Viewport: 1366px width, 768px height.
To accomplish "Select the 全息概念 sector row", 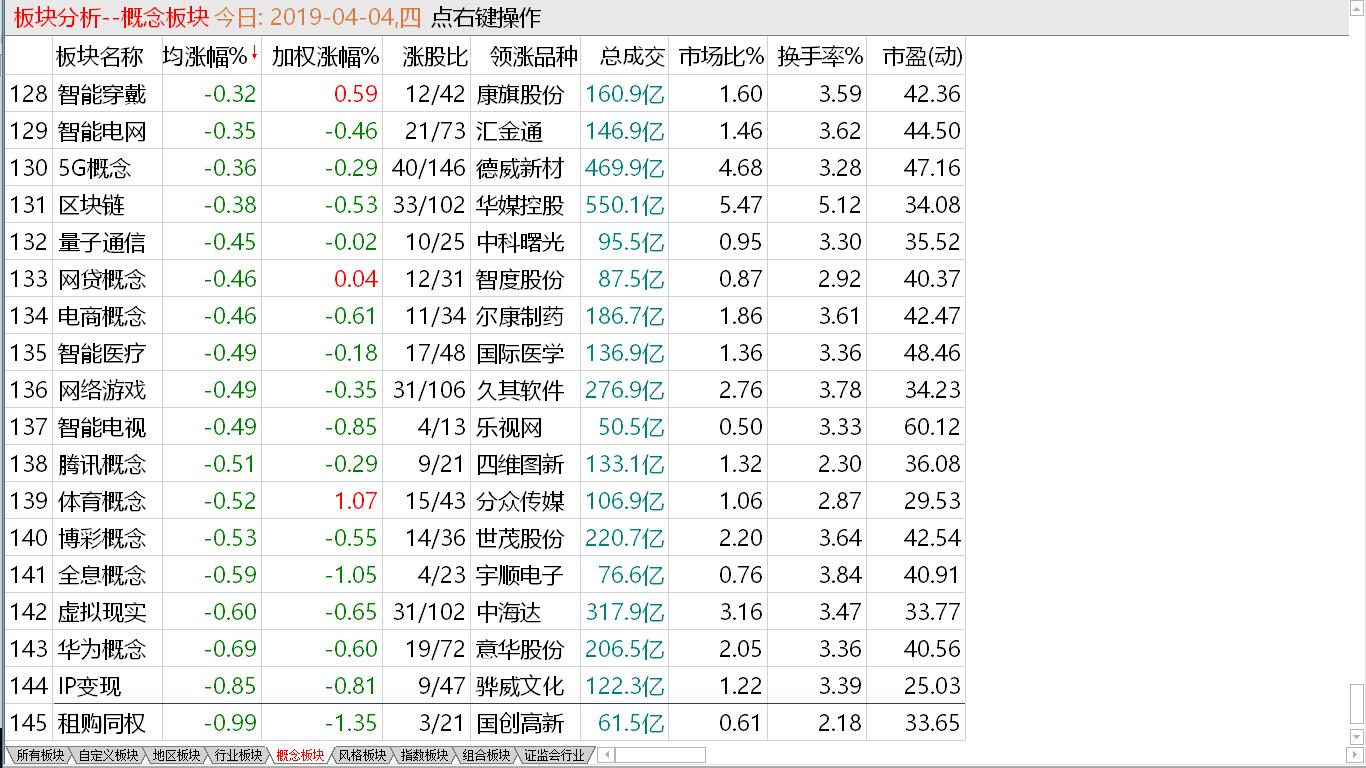I will tap(485, 575).
